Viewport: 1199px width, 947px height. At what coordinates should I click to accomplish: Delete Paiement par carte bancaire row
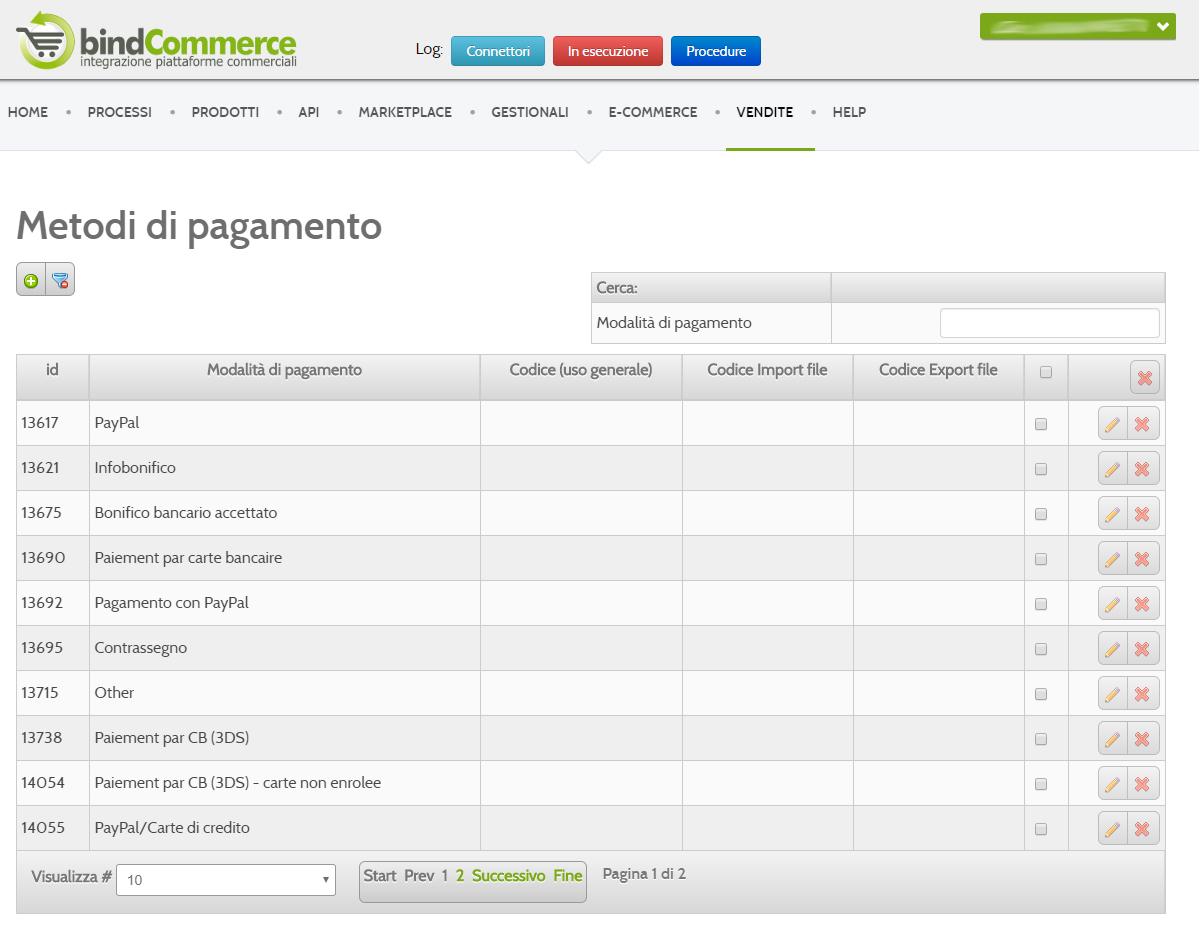point(1142,559)
